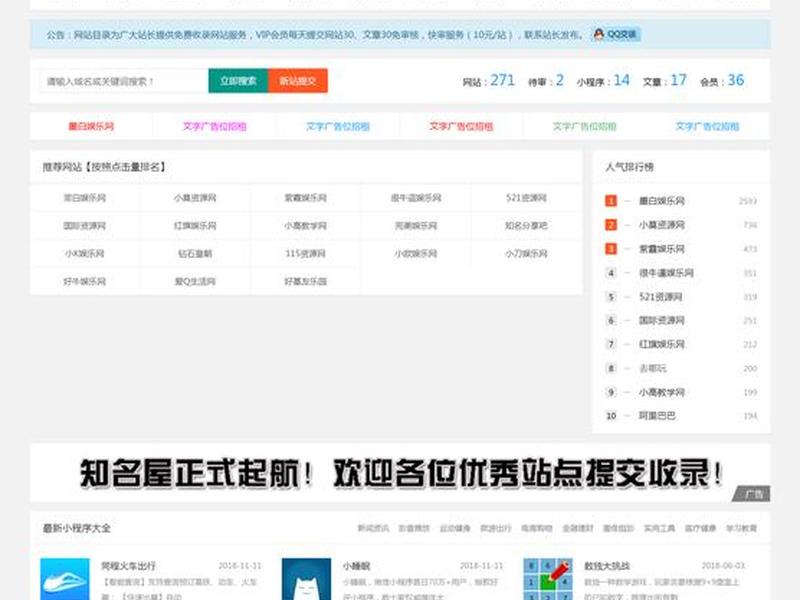Image resolution: width=800 pixels, height=600 pixels.
Task: Open the 同程火车出行 title link
Action: [x=128, y=566]
